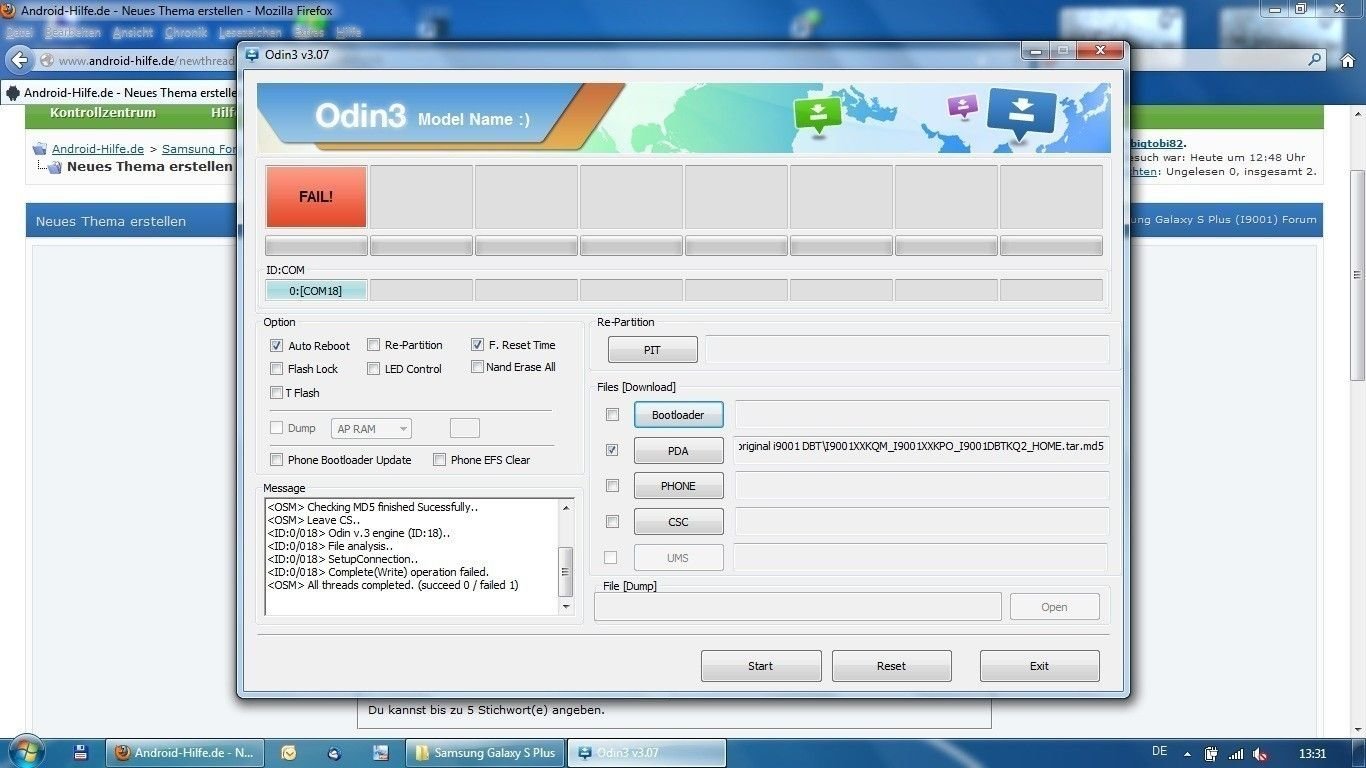1366x768 pixels.
Task: Open Lesezeichen menu in Firefox
Action: 252,32
